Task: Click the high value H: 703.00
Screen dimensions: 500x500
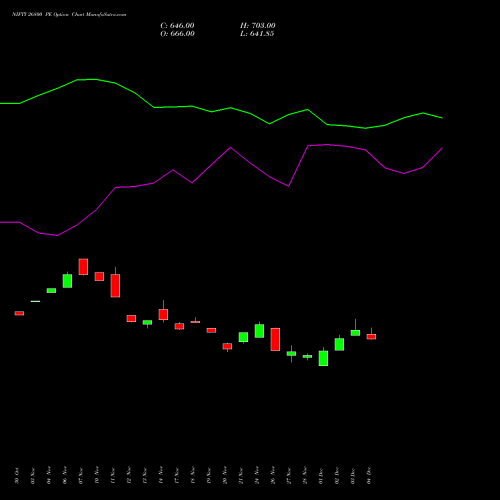Action: coord(258,26)
